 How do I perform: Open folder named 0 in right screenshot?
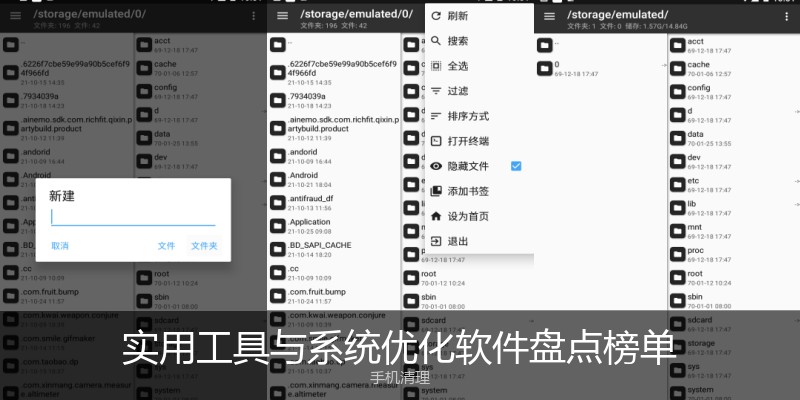point(601,68)
